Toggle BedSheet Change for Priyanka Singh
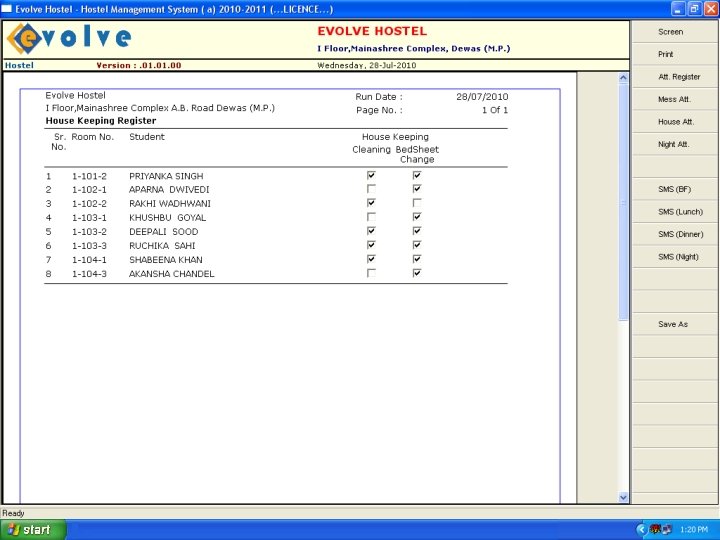Image resolution: width=720 pixels, height=540 pixels. (x=416, y=175)
